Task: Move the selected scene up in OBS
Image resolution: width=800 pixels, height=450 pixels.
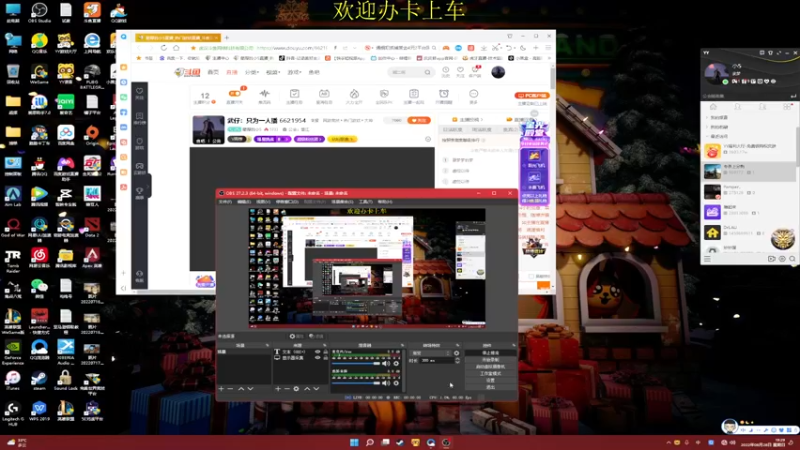Action: (241, 389)
